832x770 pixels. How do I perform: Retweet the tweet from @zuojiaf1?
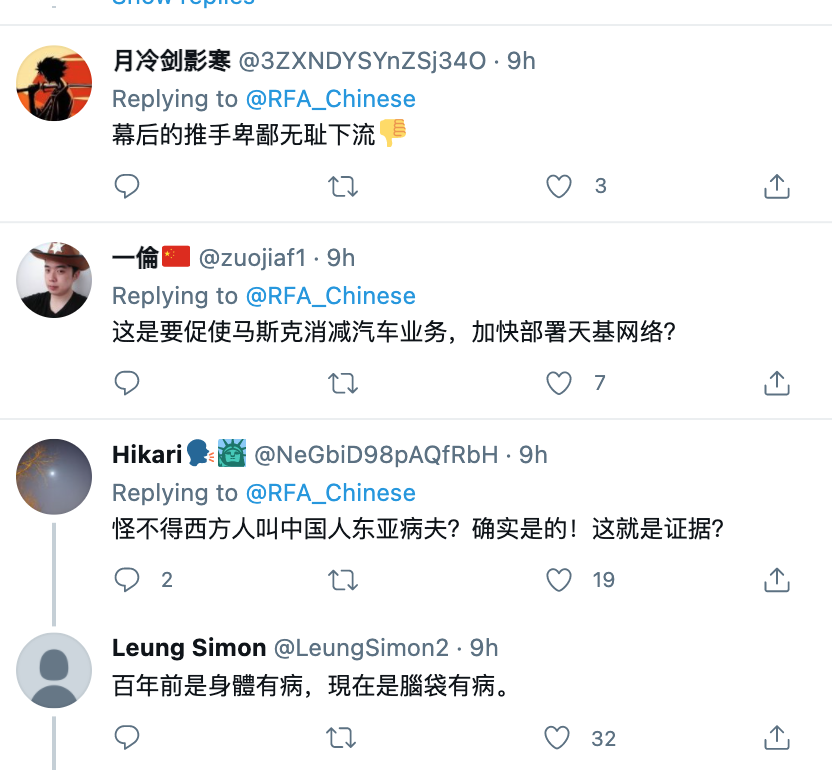[343, 383]
